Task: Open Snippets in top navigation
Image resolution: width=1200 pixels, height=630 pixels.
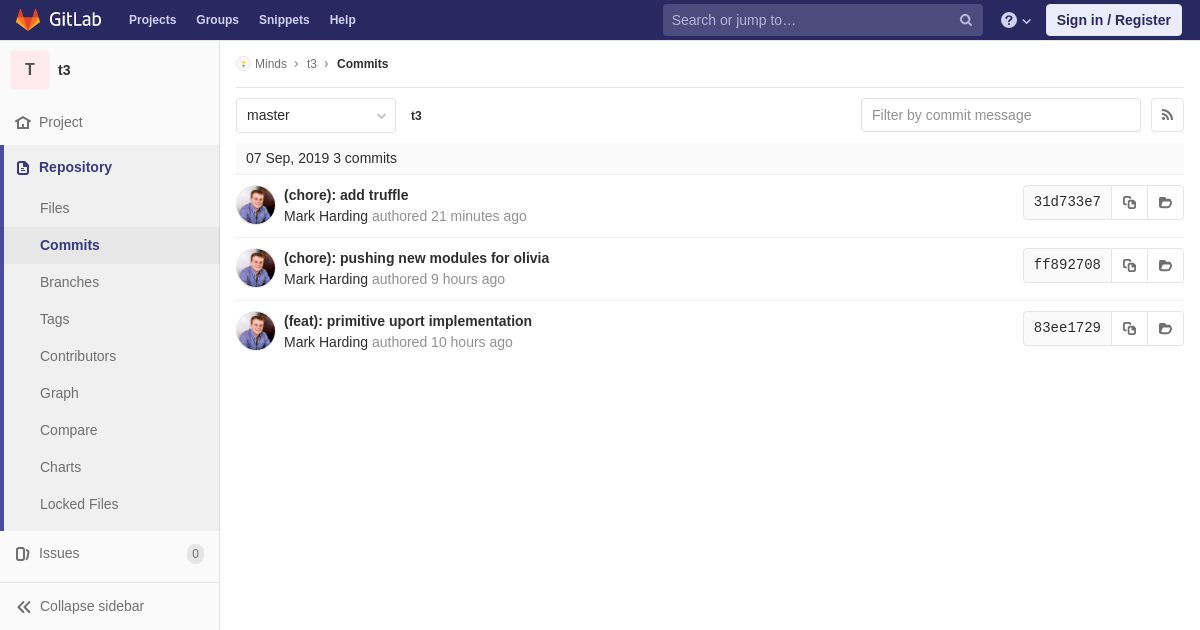Action: coord(284,20)
